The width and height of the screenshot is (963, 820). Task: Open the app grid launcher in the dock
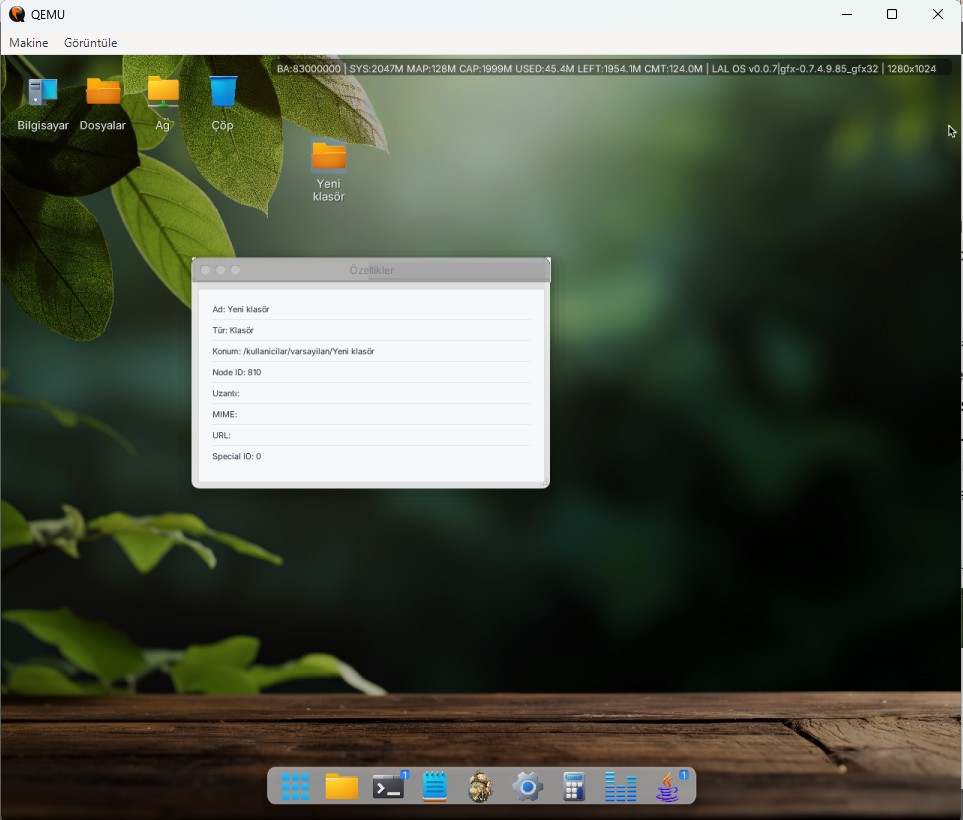pos(295,786)
